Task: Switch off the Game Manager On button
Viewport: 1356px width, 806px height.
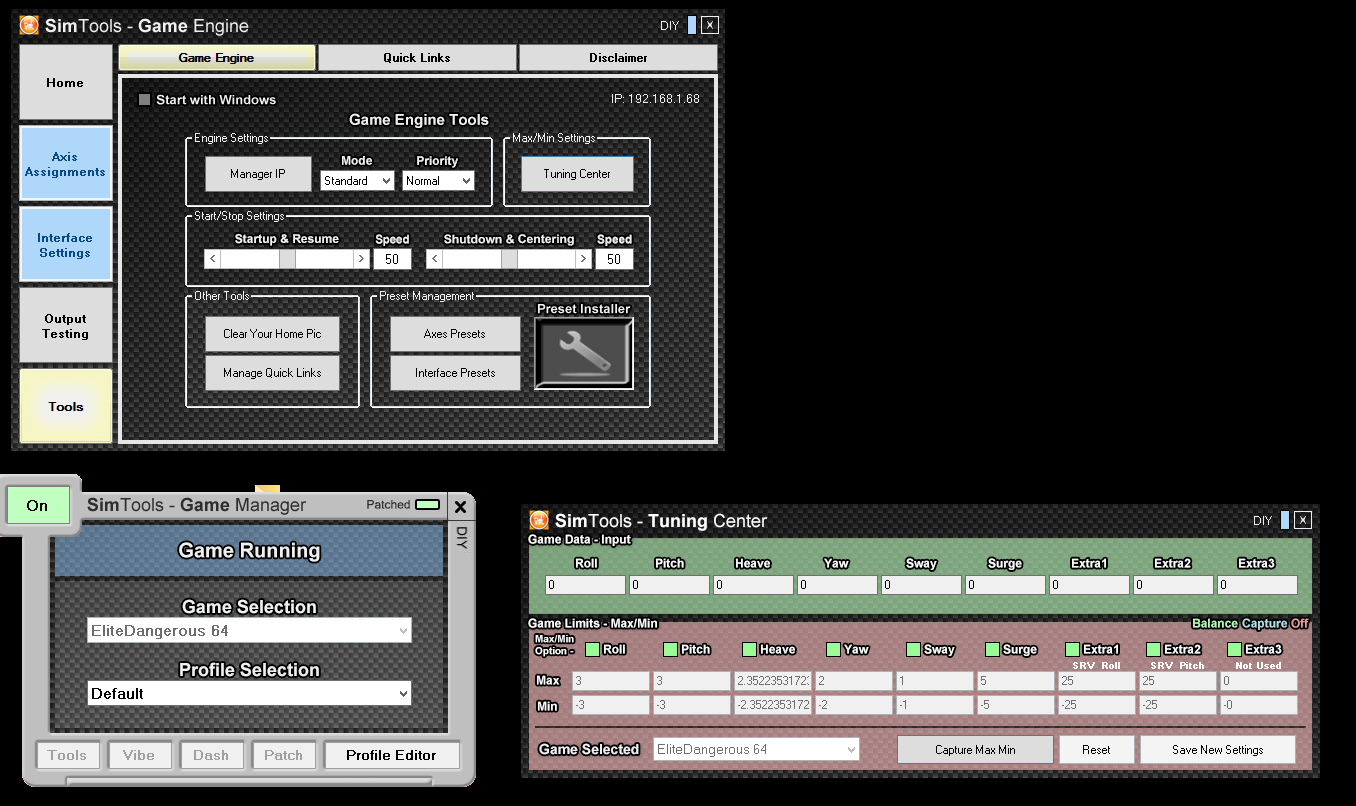Action: (x=38, y=505)
